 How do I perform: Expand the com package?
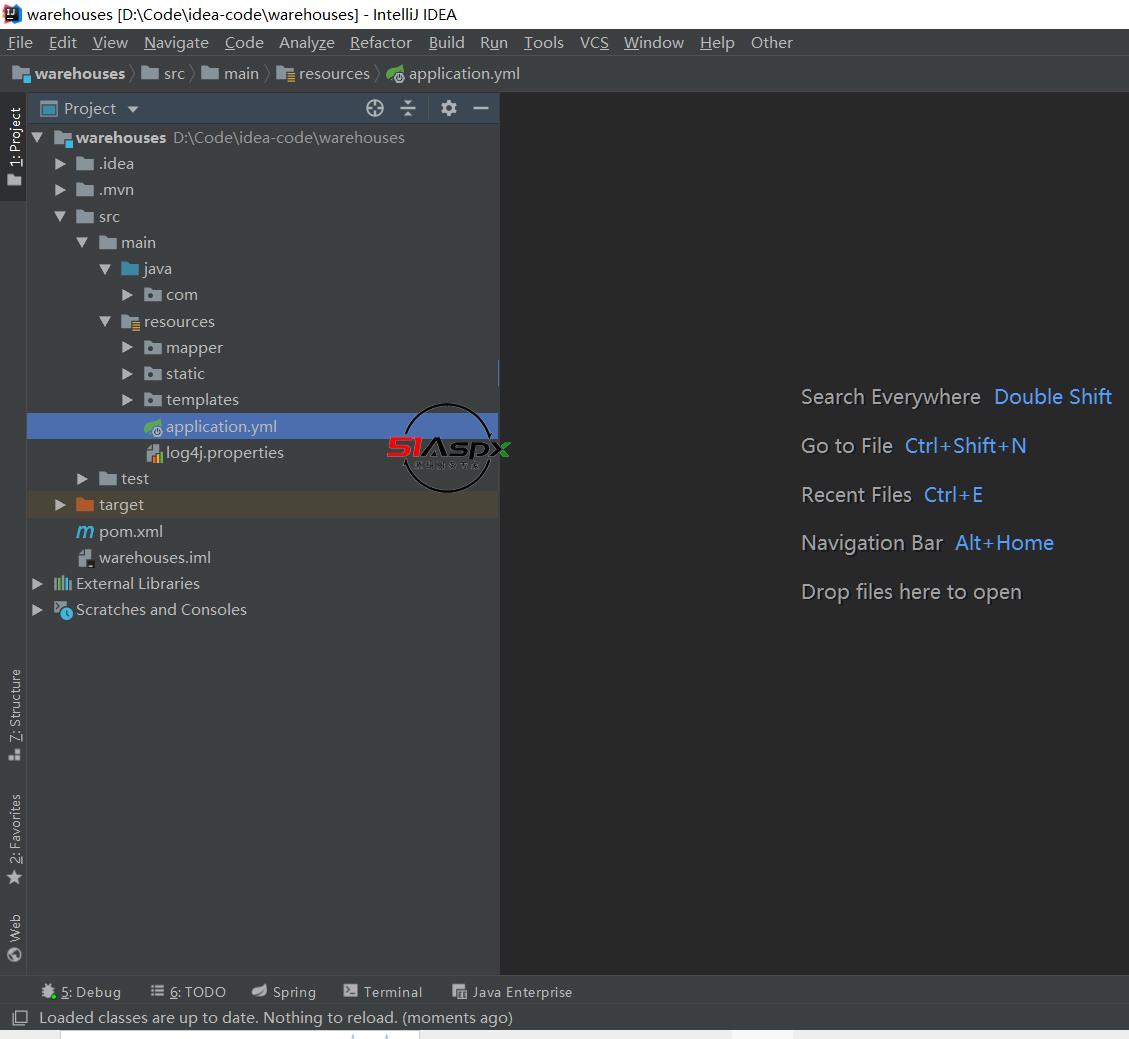coord(127,295)
